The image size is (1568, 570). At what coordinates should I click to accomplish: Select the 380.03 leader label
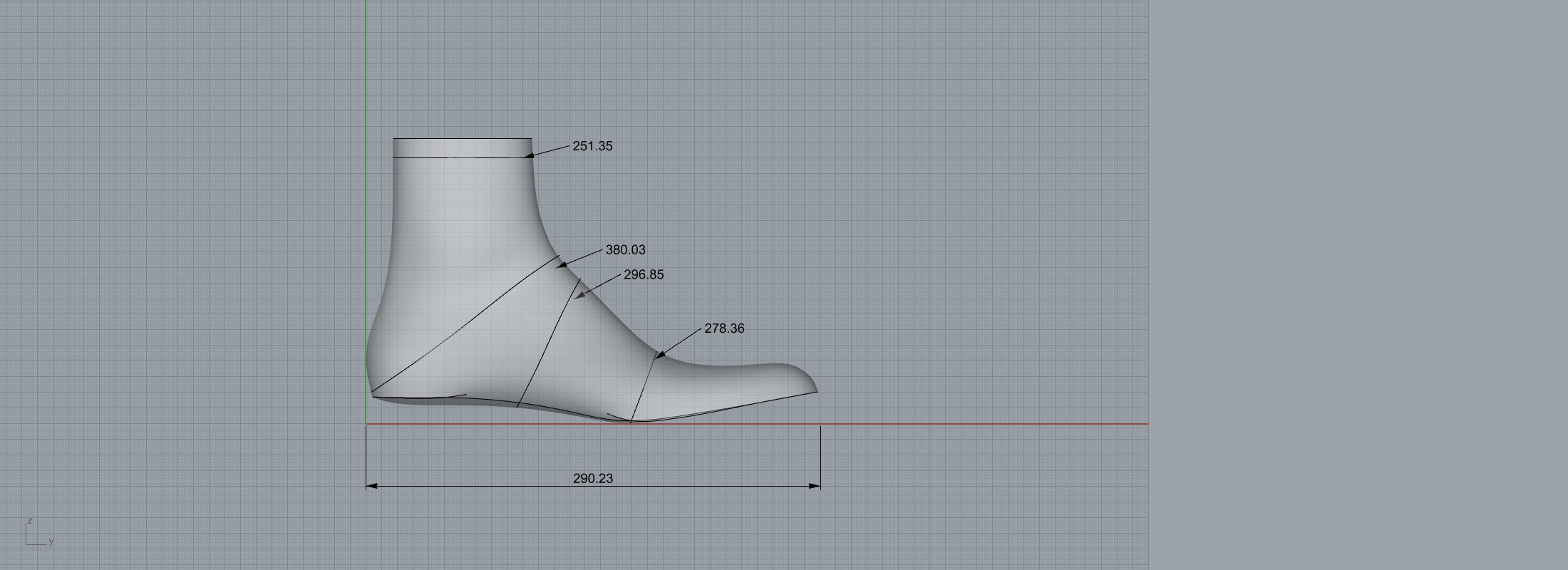625,250
